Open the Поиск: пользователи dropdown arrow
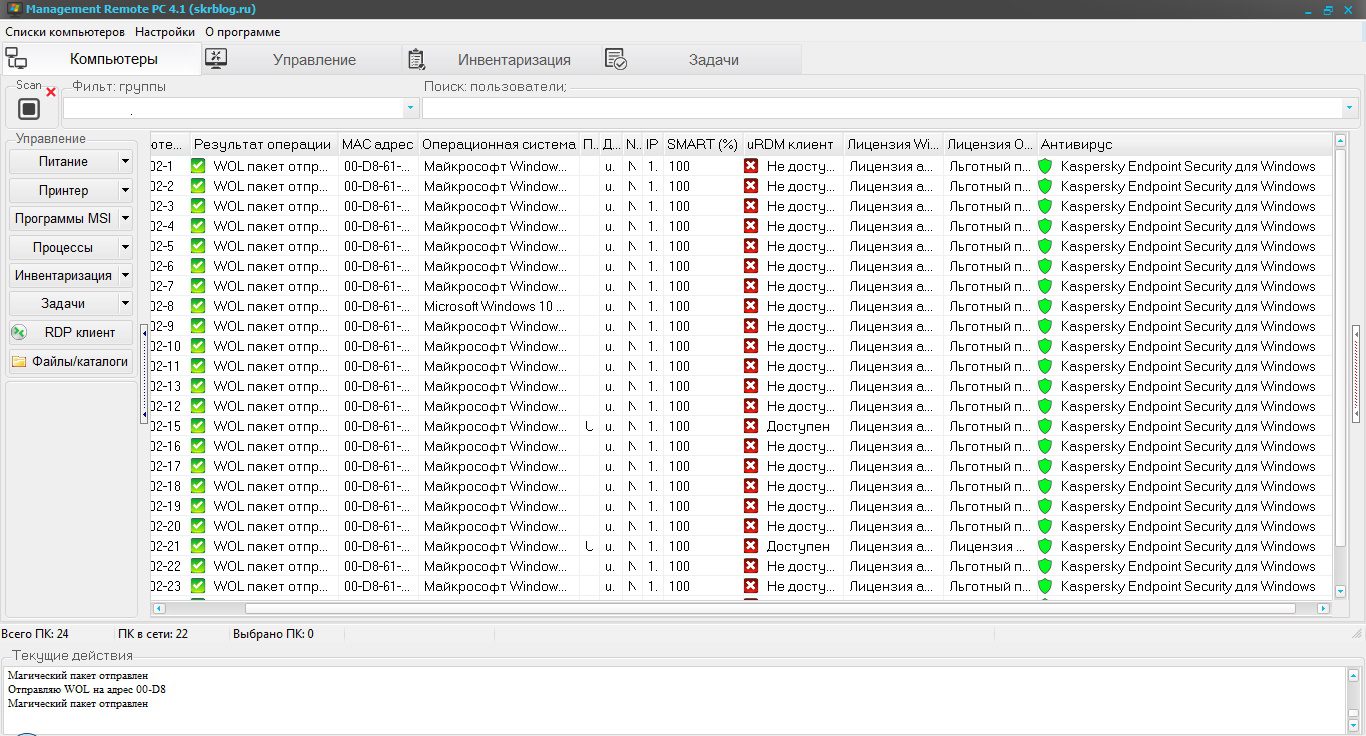The image size is (1366, 736). click(x=1350, y=107)
